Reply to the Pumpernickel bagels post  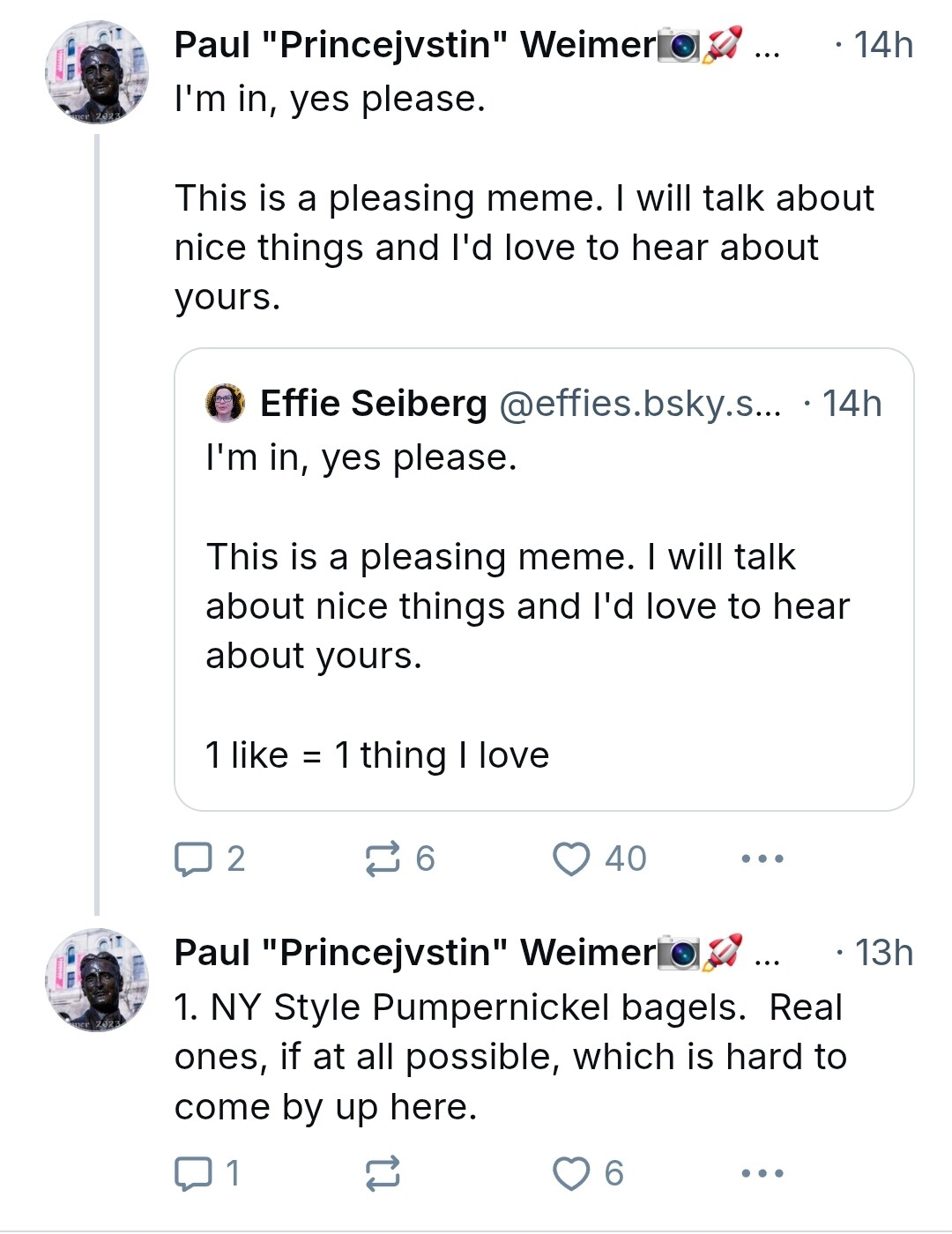pos(207,1173)
